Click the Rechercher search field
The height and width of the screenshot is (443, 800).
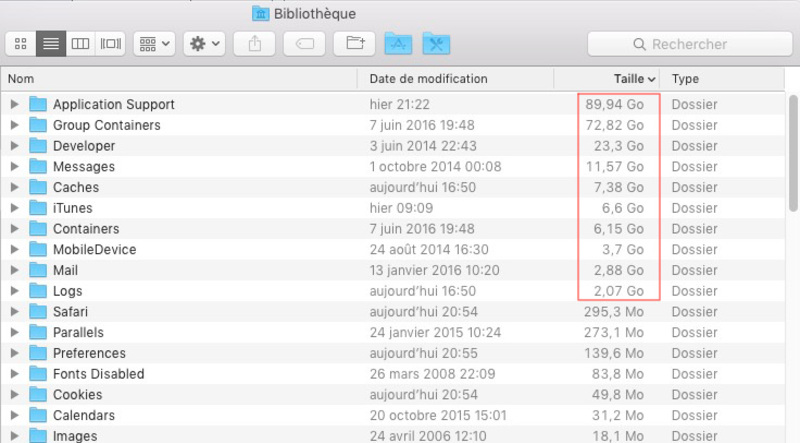tap(690, 44)
